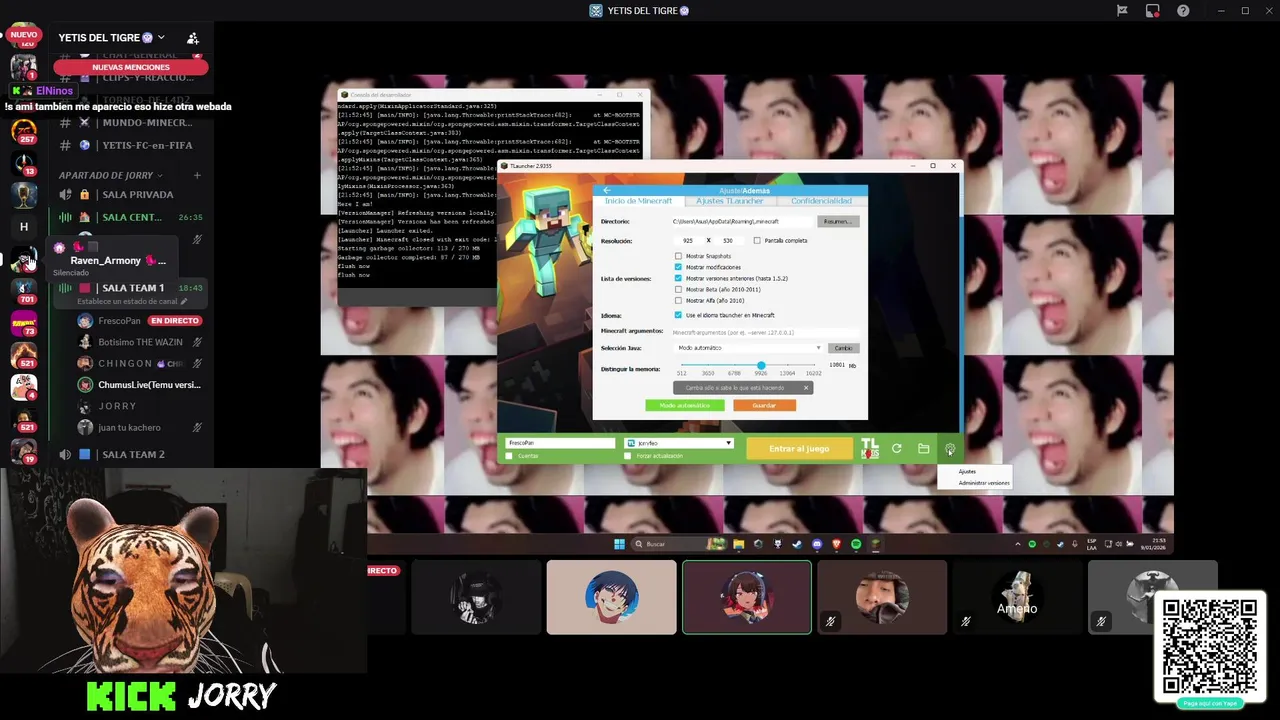Move the memory allocation slider handle
Image resolution: width=1280 pixels, height=720 pixels.
pyautogui.click(x=761, y=366)
